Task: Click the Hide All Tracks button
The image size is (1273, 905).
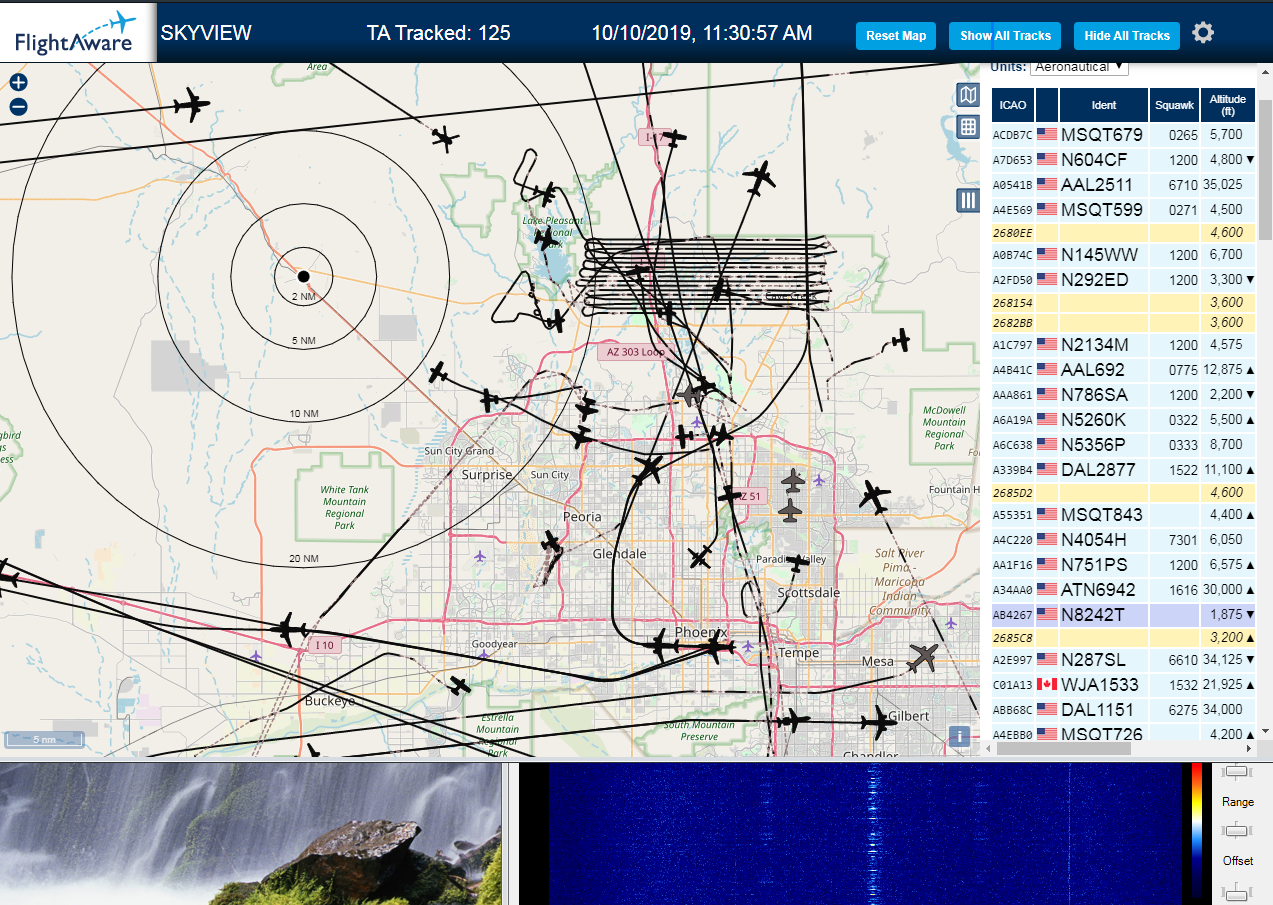Action: click(1127, 35)
